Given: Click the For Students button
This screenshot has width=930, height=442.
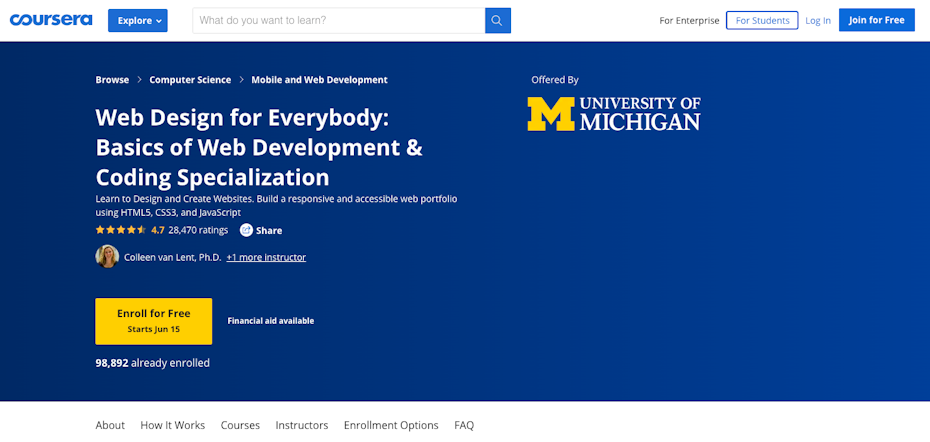Looking at the screenshot, I should [762, 20].
